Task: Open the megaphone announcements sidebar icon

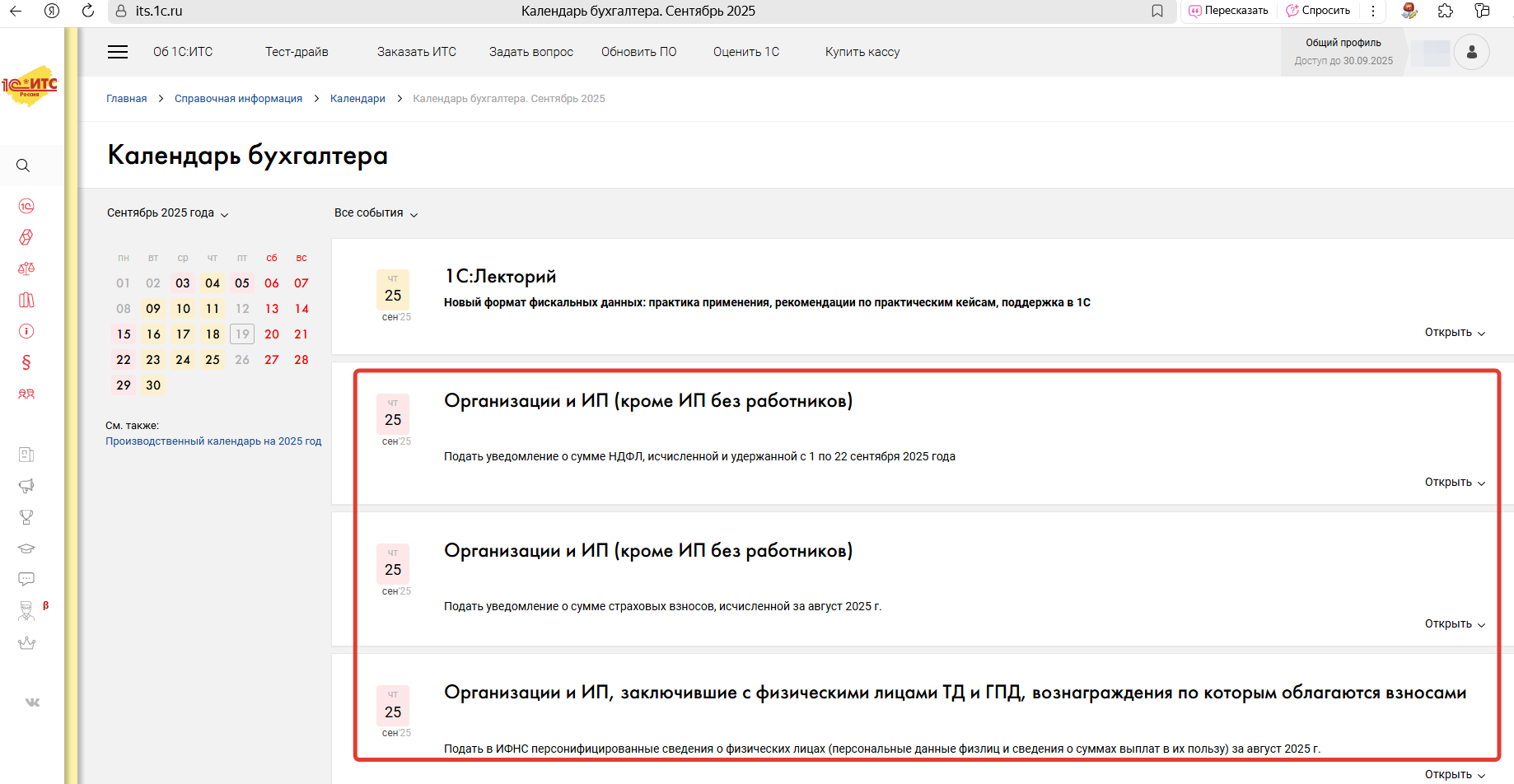Action: [26, 486]
